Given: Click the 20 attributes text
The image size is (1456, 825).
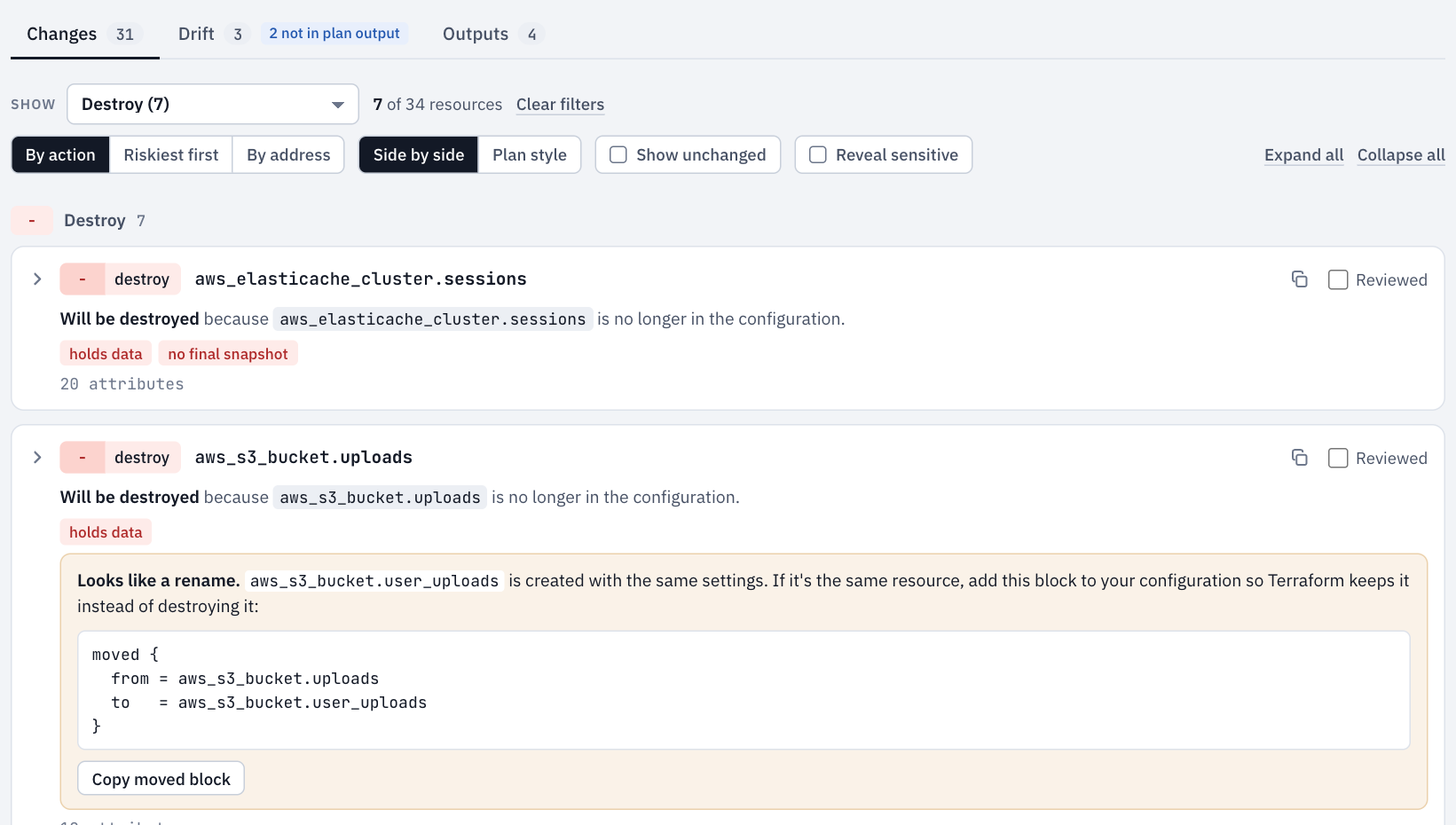Looking at the screenshot, I should (122, 384).
